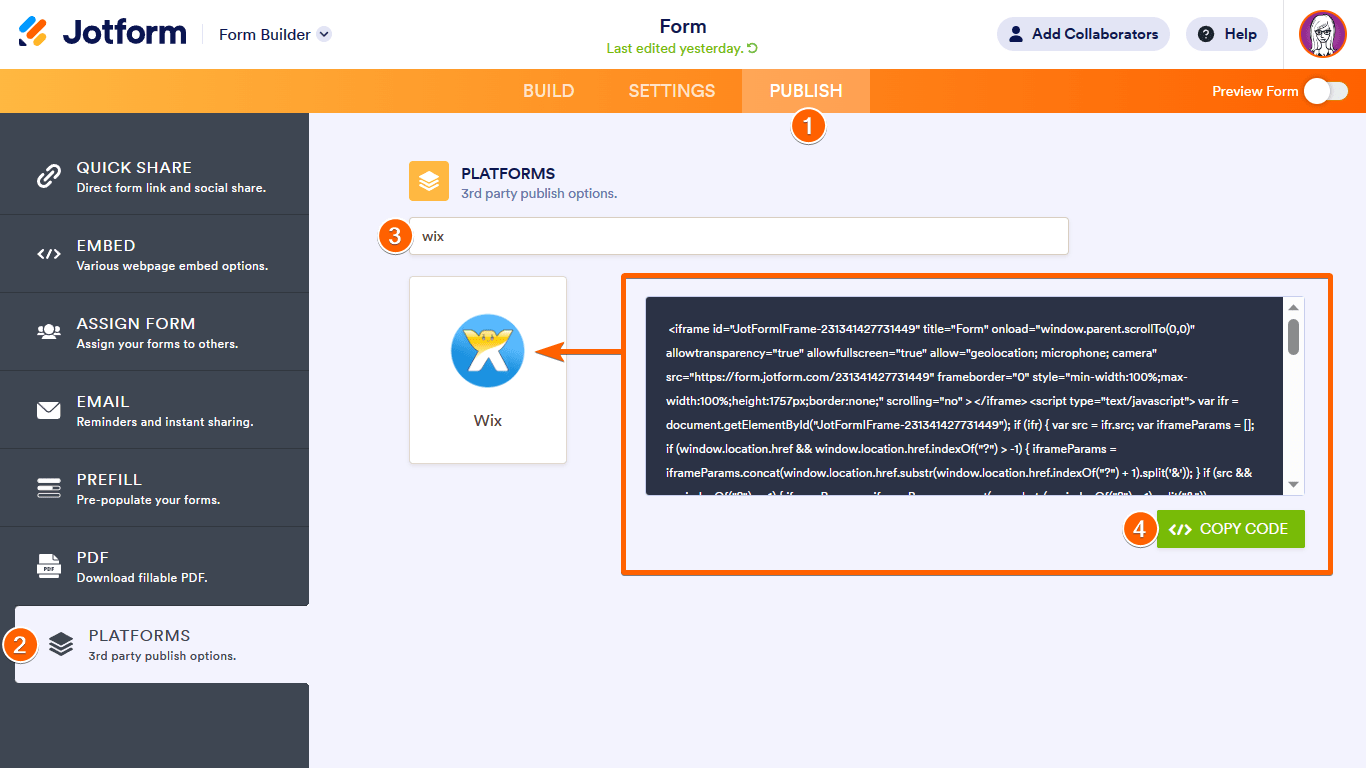The image size is (1366, 768).
Task: Open the PDF download section
Action: (155, 566)
